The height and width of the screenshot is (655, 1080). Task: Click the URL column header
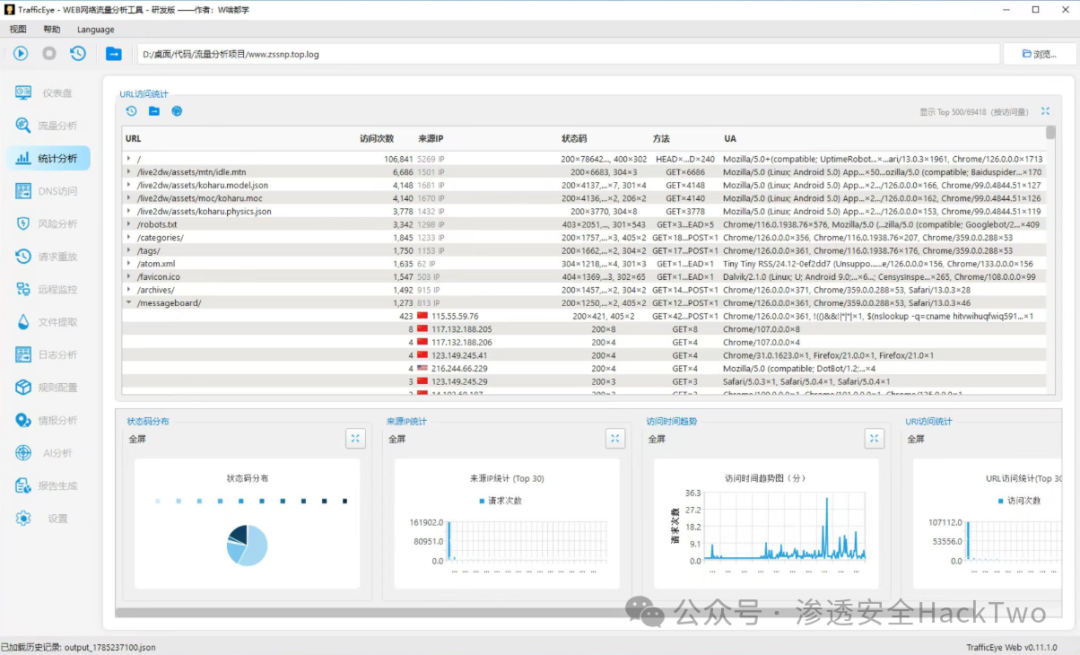pyautogui.click(x=133, y=138)
